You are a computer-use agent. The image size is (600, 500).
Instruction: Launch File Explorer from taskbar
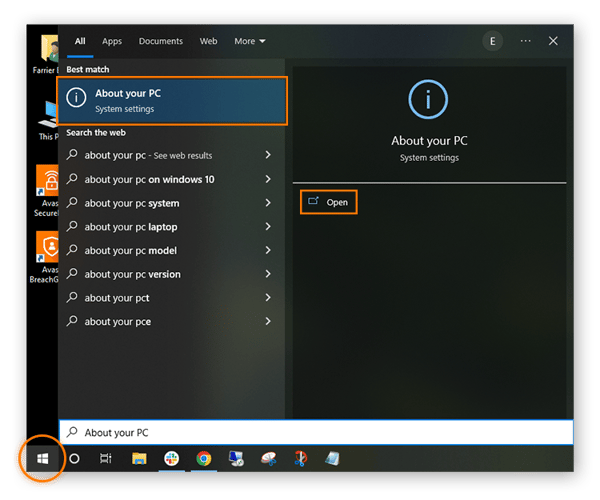(139, 458)
